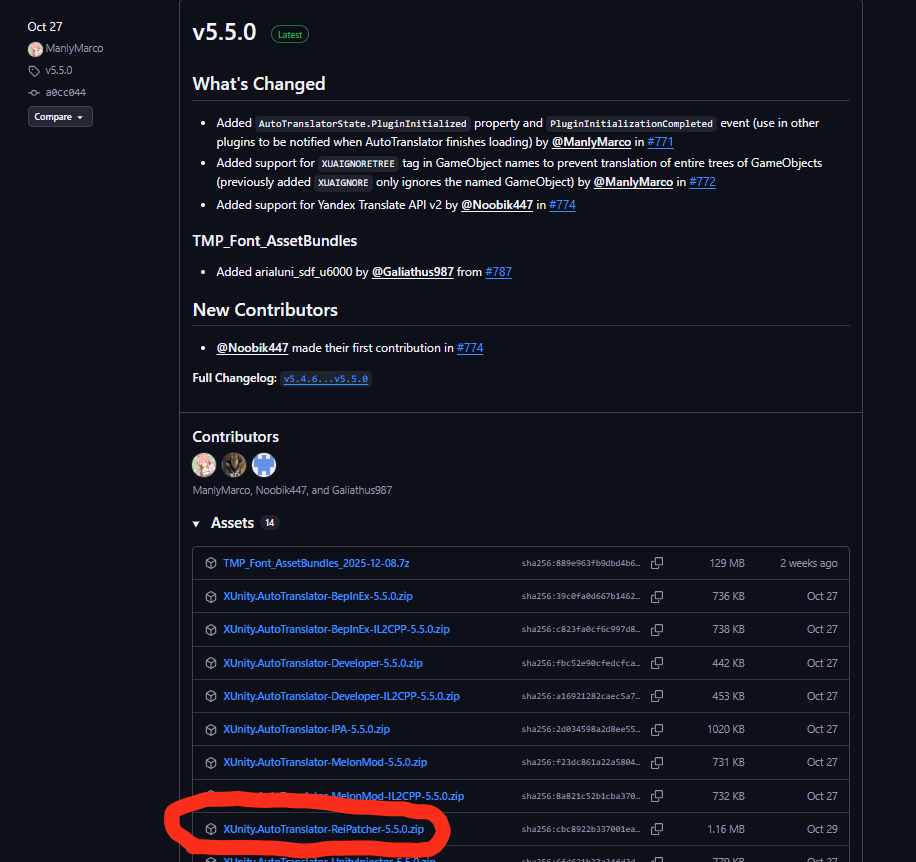Image resolution: width=916 pixels, height=862 pixels.
Task: Download XUnity.AutoTranslator-MelonMod-5.5.0.zip
Action: pos(325,762)
